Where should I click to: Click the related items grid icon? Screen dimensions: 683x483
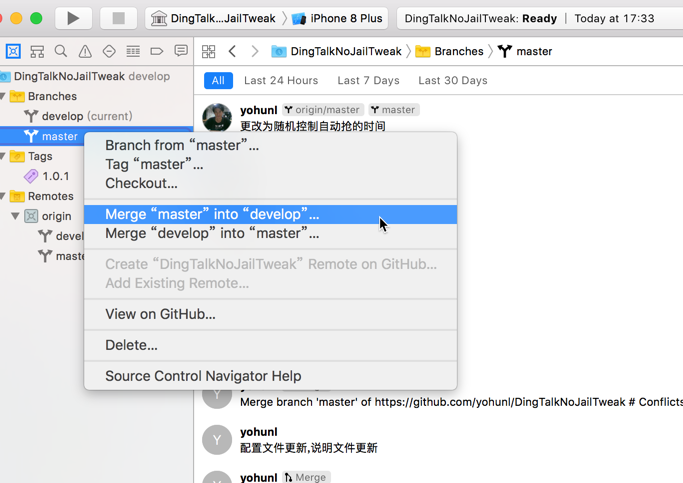point(209,51)
